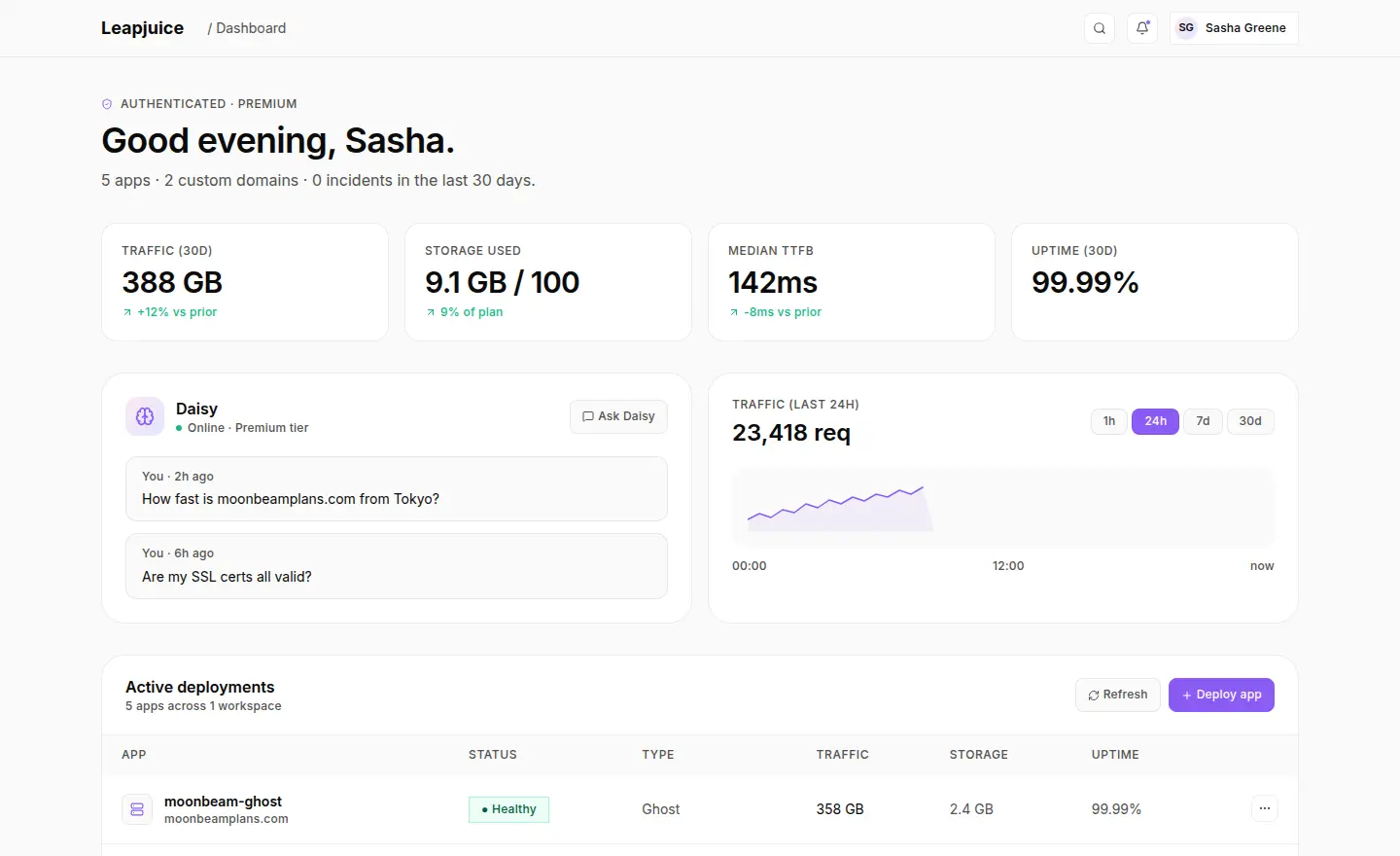Click the 358 GB traffic cell
This screenshot has height=856, width=1400.
[x=840, y=809]
